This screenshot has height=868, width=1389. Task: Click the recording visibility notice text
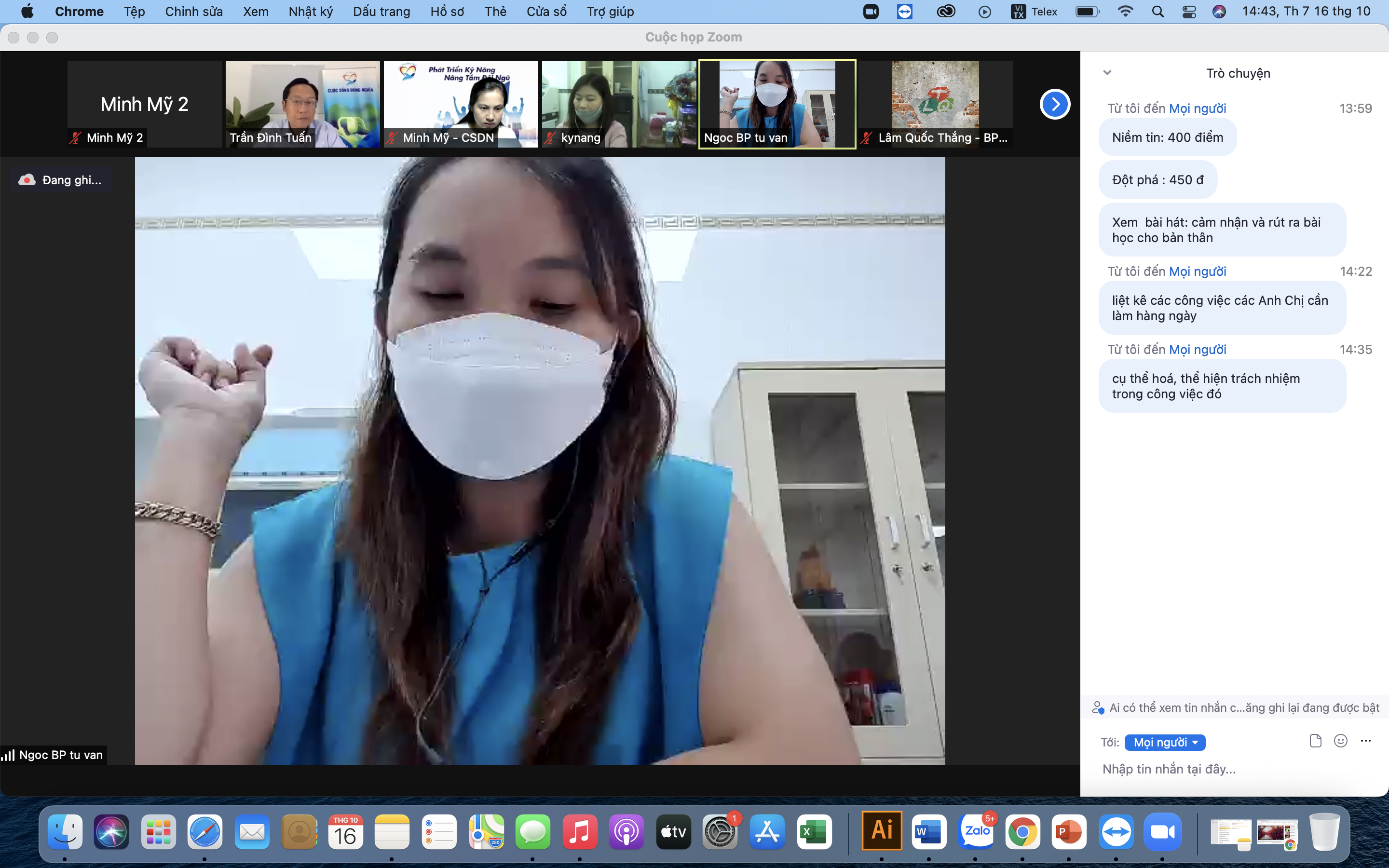pyautogui.click(x=1243, y=708)
